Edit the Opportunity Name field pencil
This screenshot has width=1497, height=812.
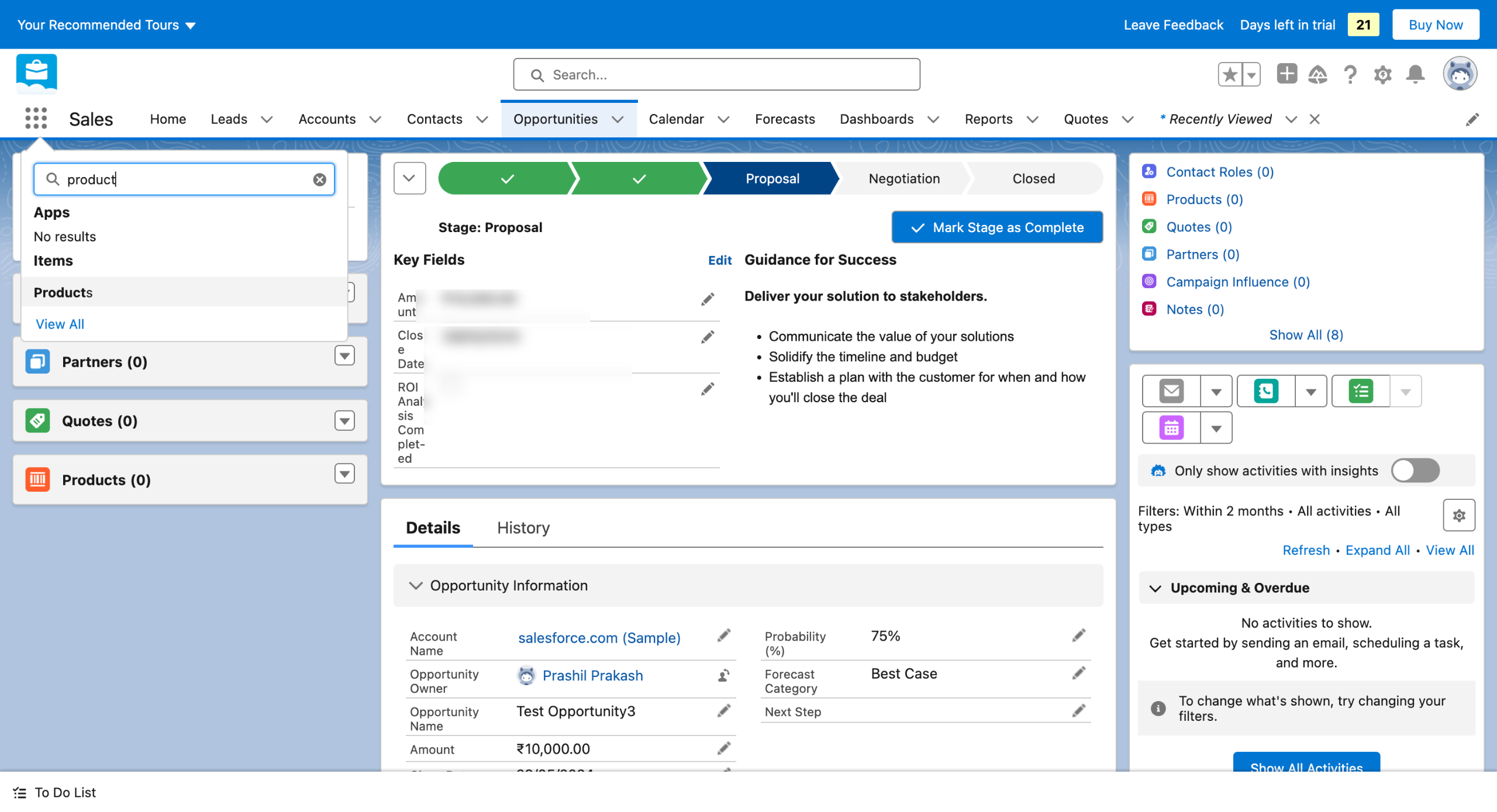pyautogui.click(x=724, y=711)
